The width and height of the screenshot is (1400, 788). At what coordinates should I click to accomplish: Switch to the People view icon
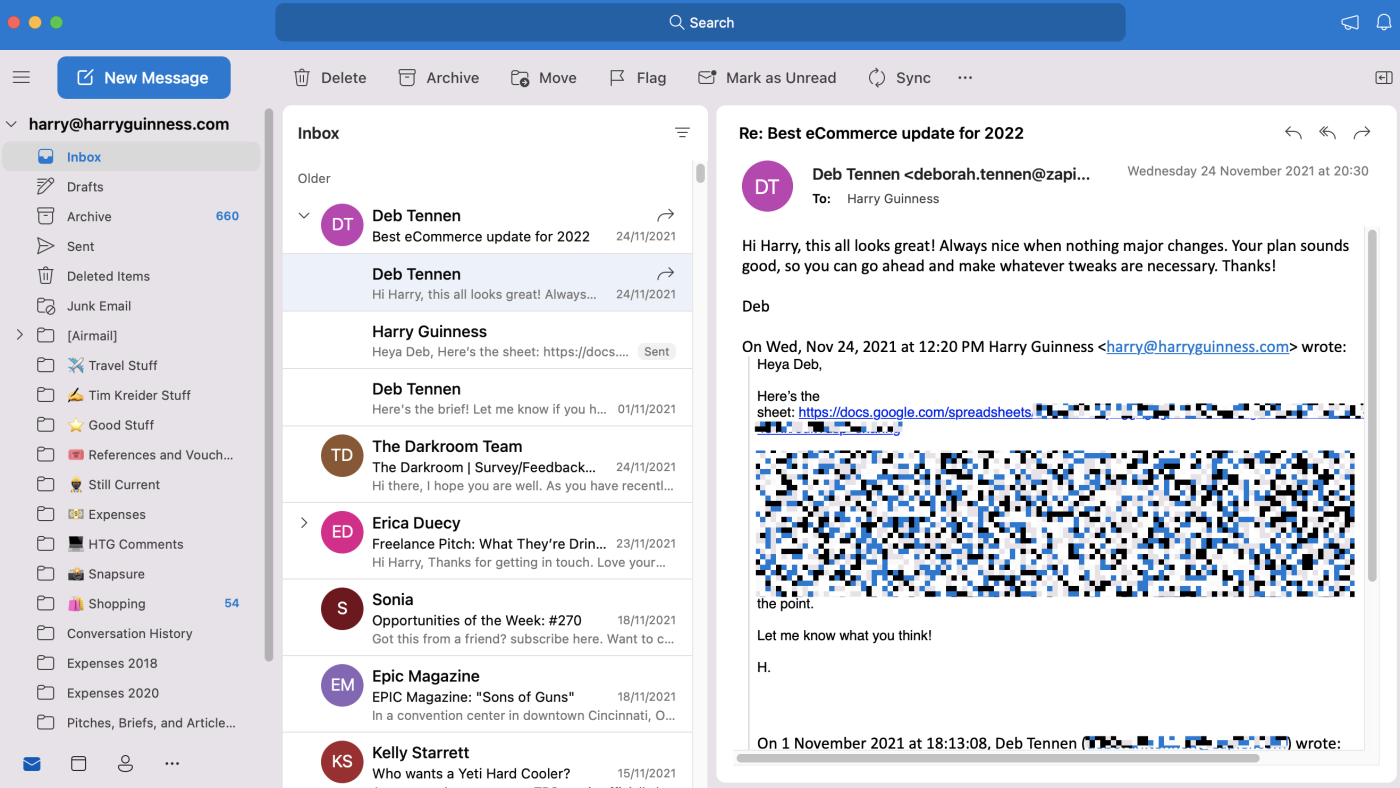tap(125, 764)
